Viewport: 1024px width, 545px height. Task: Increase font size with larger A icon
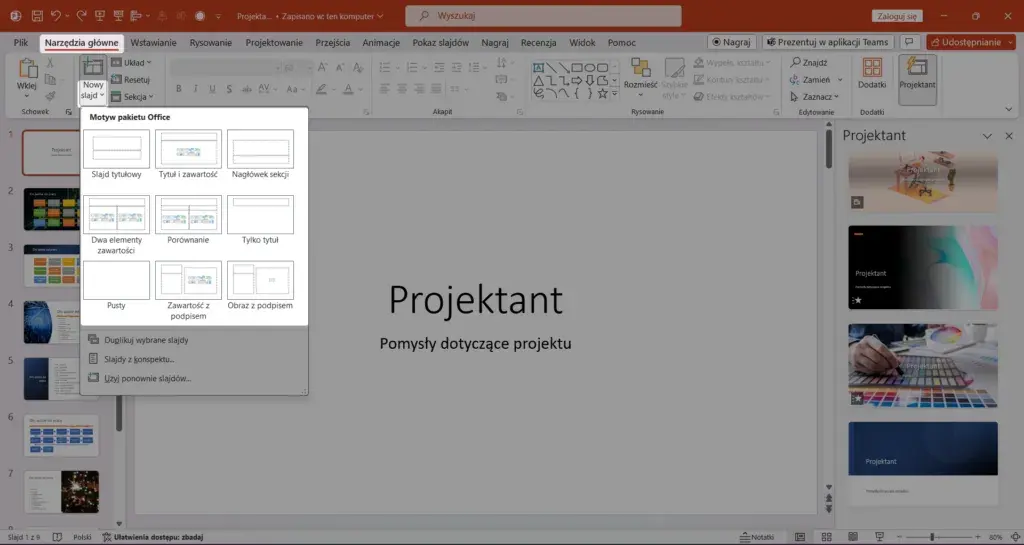[x=323, y=67]
